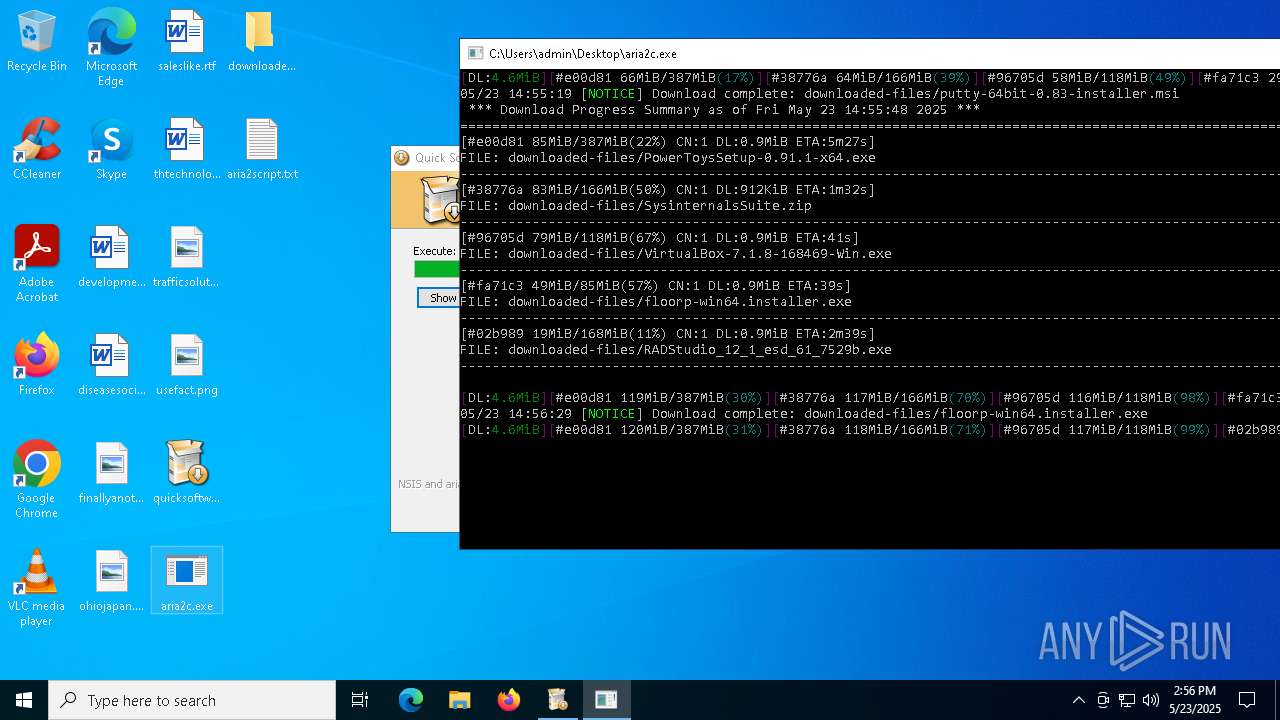
Task: Select the Google Chrome shortcut
Action: [37, 480]
